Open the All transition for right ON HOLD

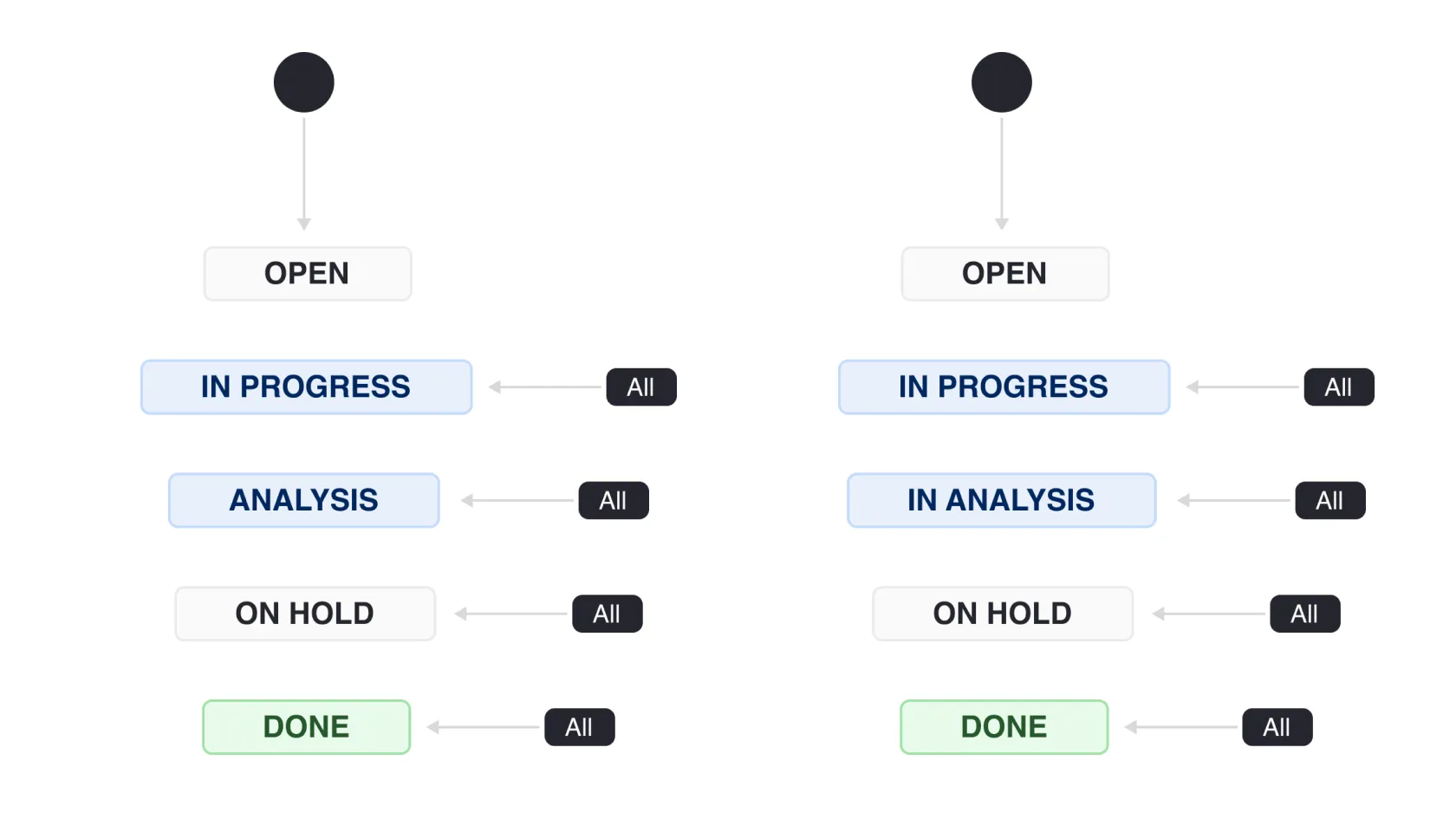[1305, 614]
